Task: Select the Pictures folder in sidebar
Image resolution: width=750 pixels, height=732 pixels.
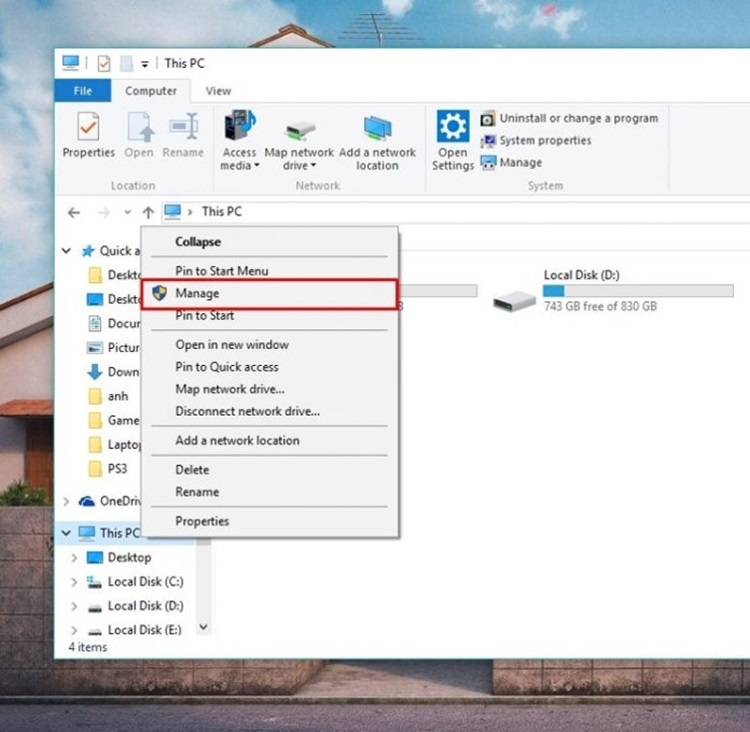Action: click(113, 347)
